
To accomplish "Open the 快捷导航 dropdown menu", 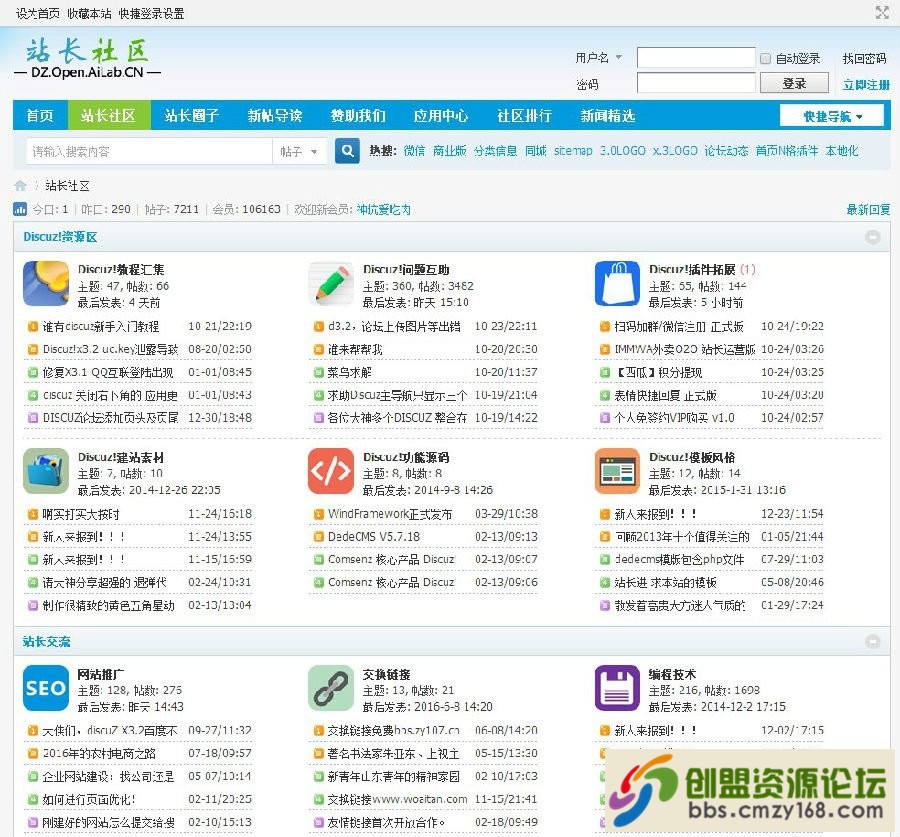I will tap(832, 116).
